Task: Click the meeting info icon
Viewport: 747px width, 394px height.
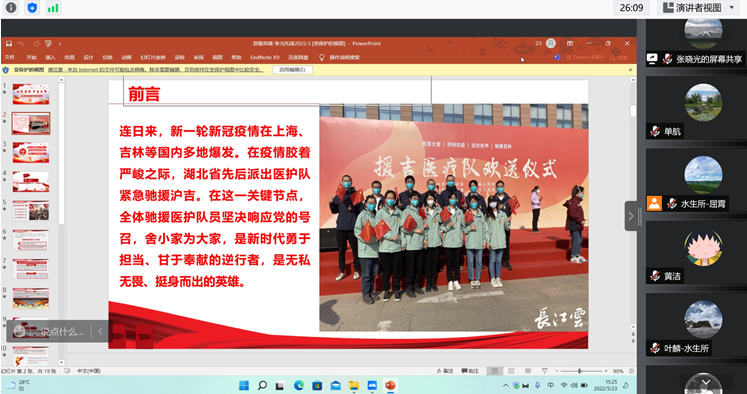Action: pos(10,8)
